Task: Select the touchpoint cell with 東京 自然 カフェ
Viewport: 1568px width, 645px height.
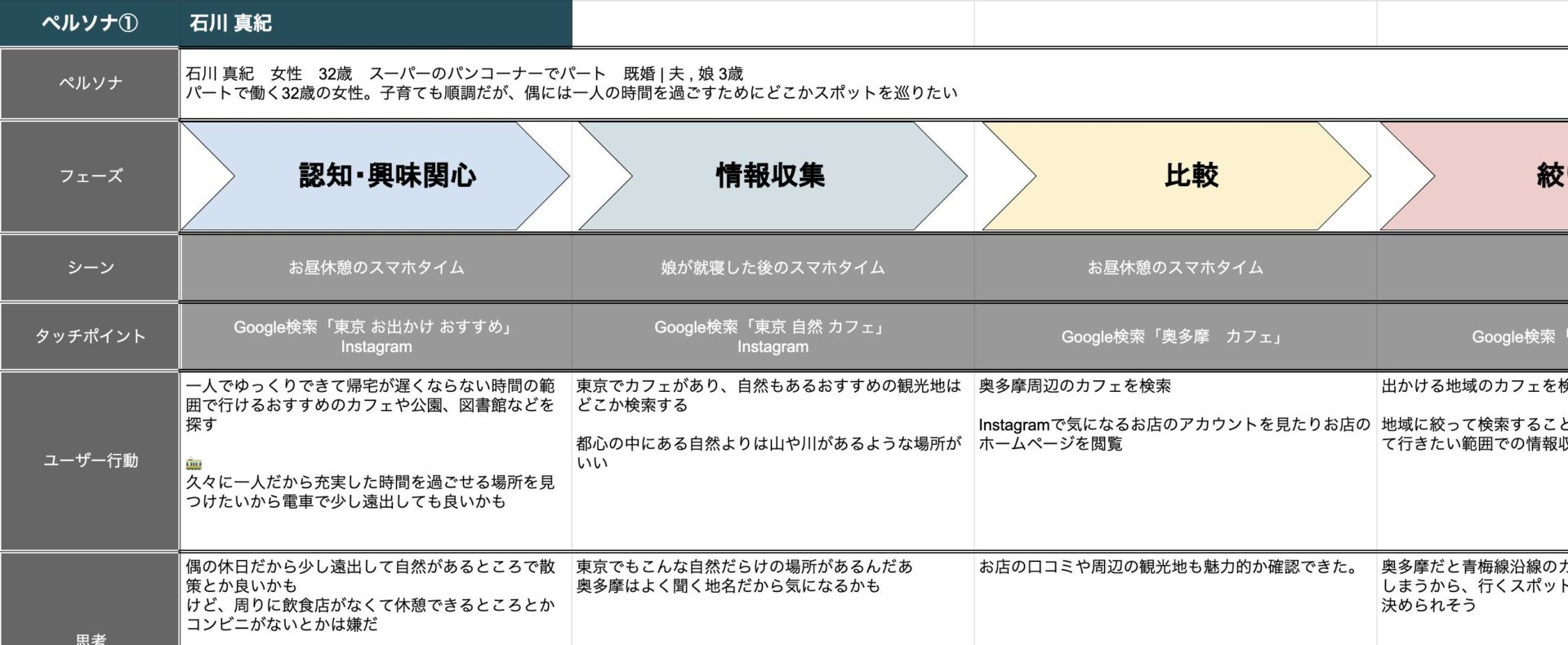Action: (x=773, y=336)
